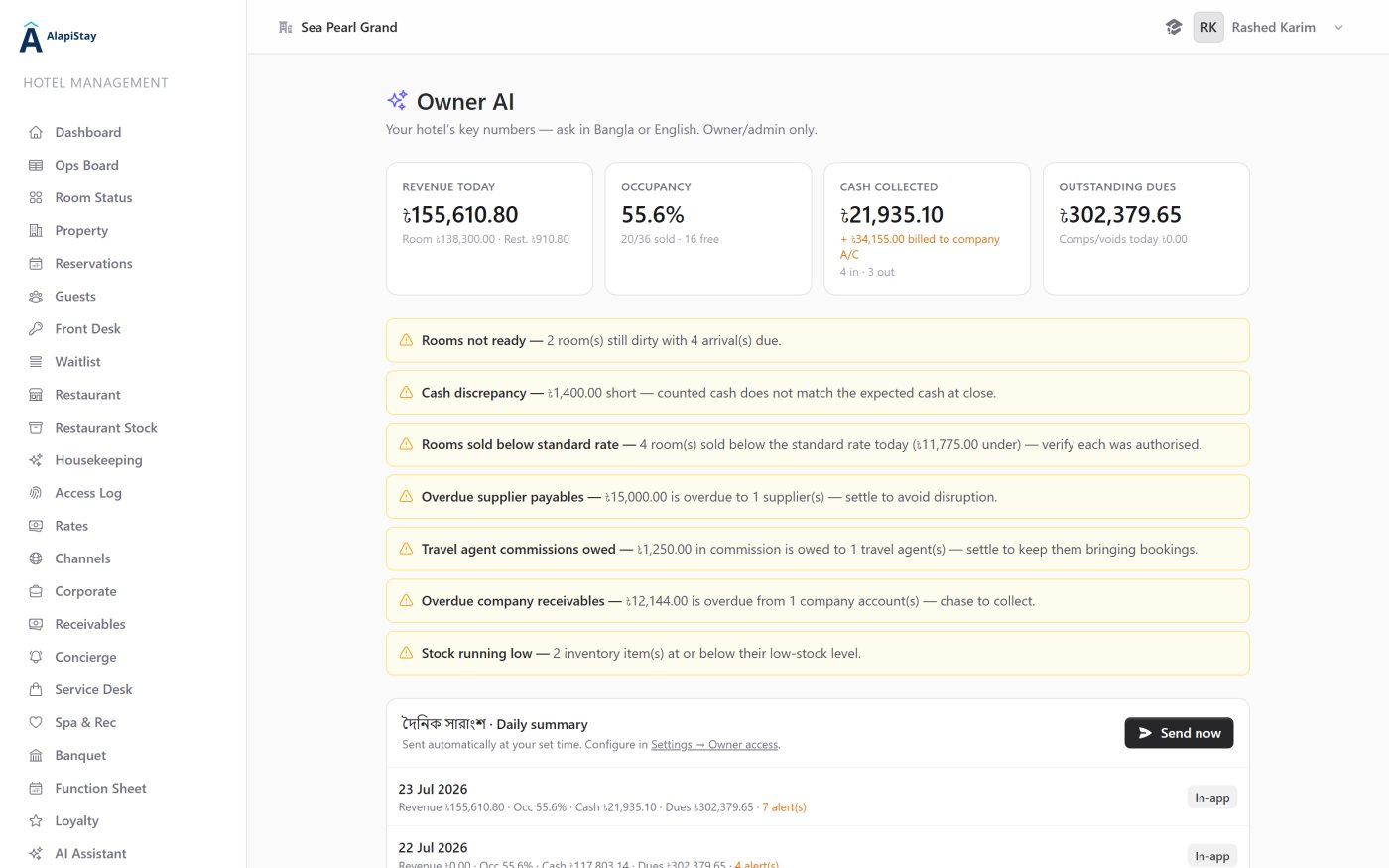The width and height of the screenshot is (1389, 868).
Task: Select the Sea Pearl Grand property name
Action: tap(349, 27)
